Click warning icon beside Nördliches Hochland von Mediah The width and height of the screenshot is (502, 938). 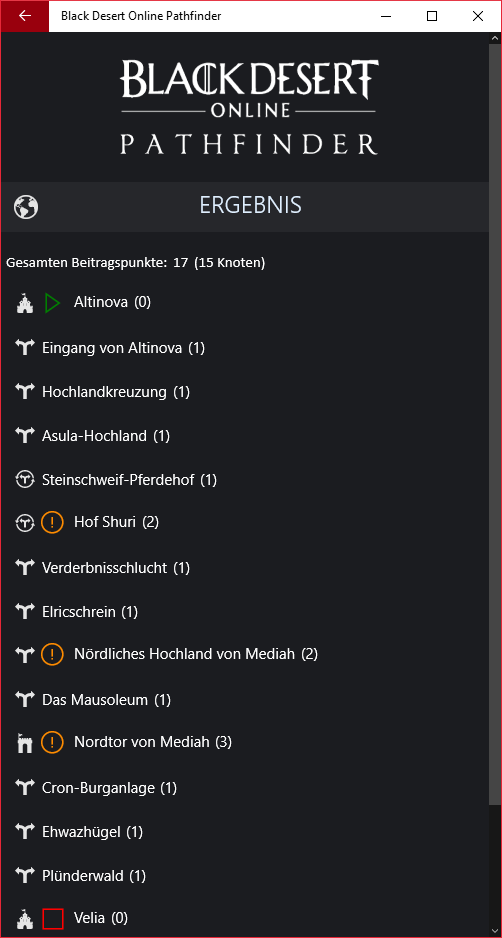coord(53,655)
